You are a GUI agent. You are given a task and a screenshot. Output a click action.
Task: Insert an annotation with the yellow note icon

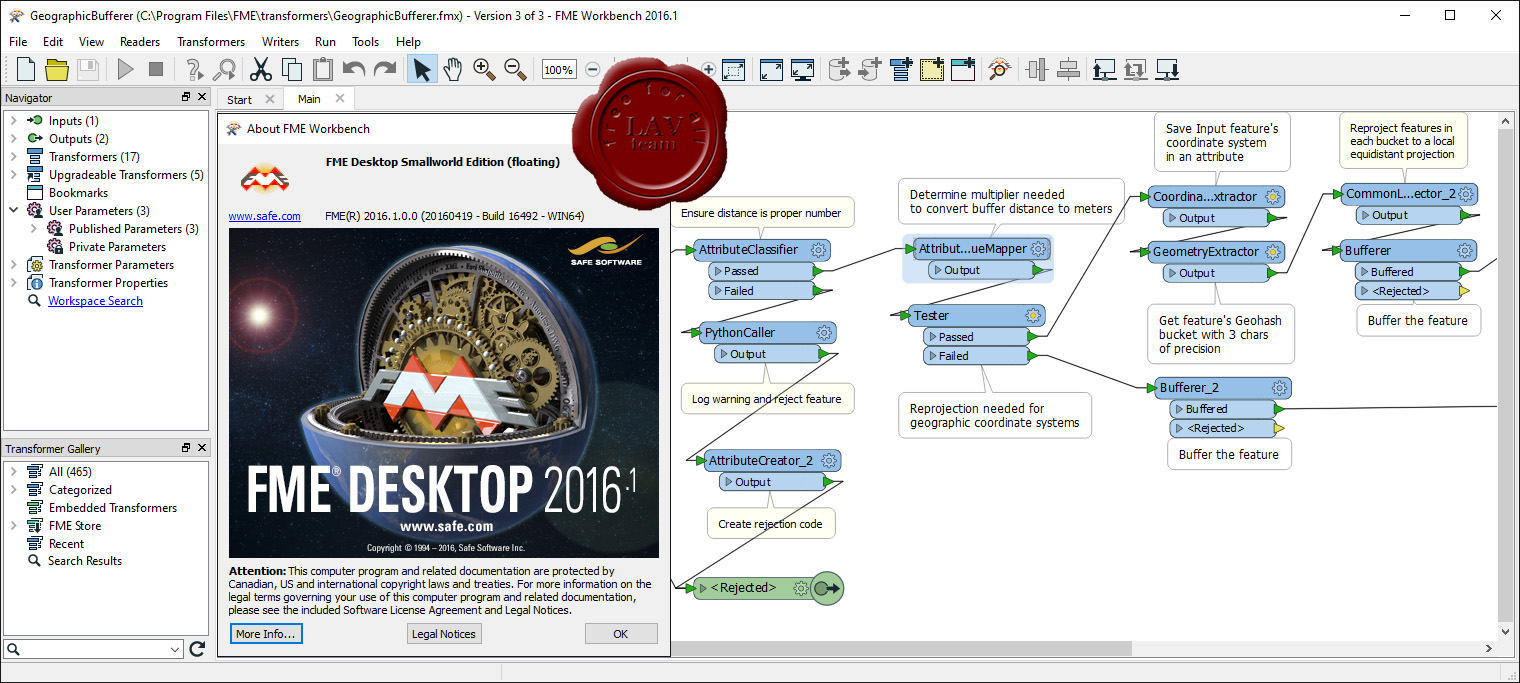click(x=932, y=69)
